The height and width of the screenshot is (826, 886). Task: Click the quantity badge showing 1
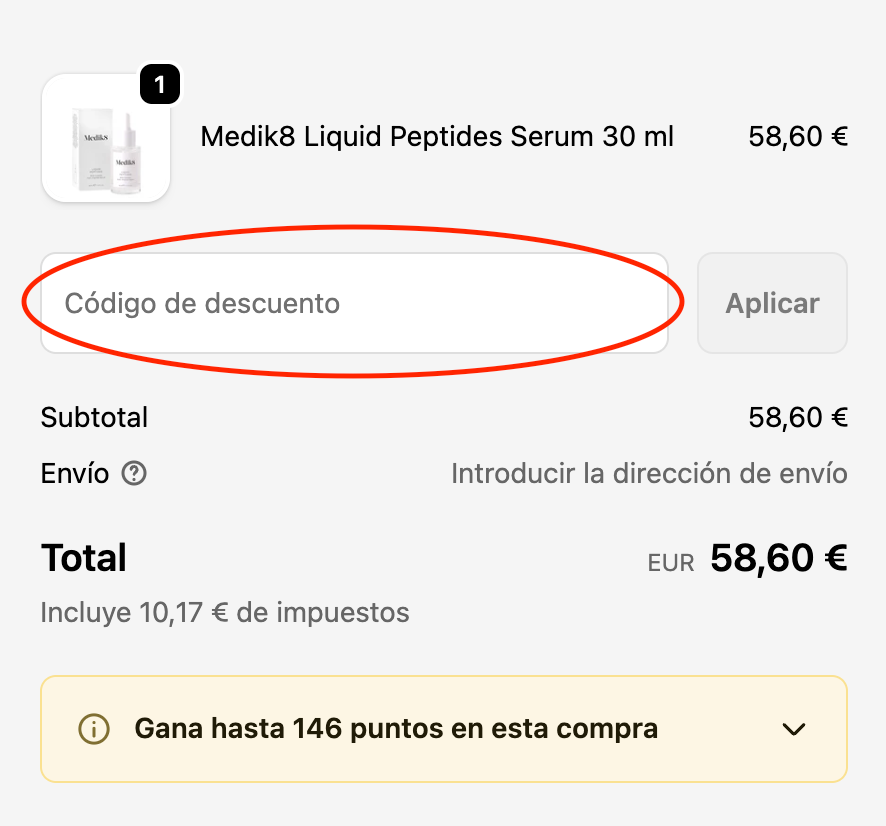click(159, 86)
